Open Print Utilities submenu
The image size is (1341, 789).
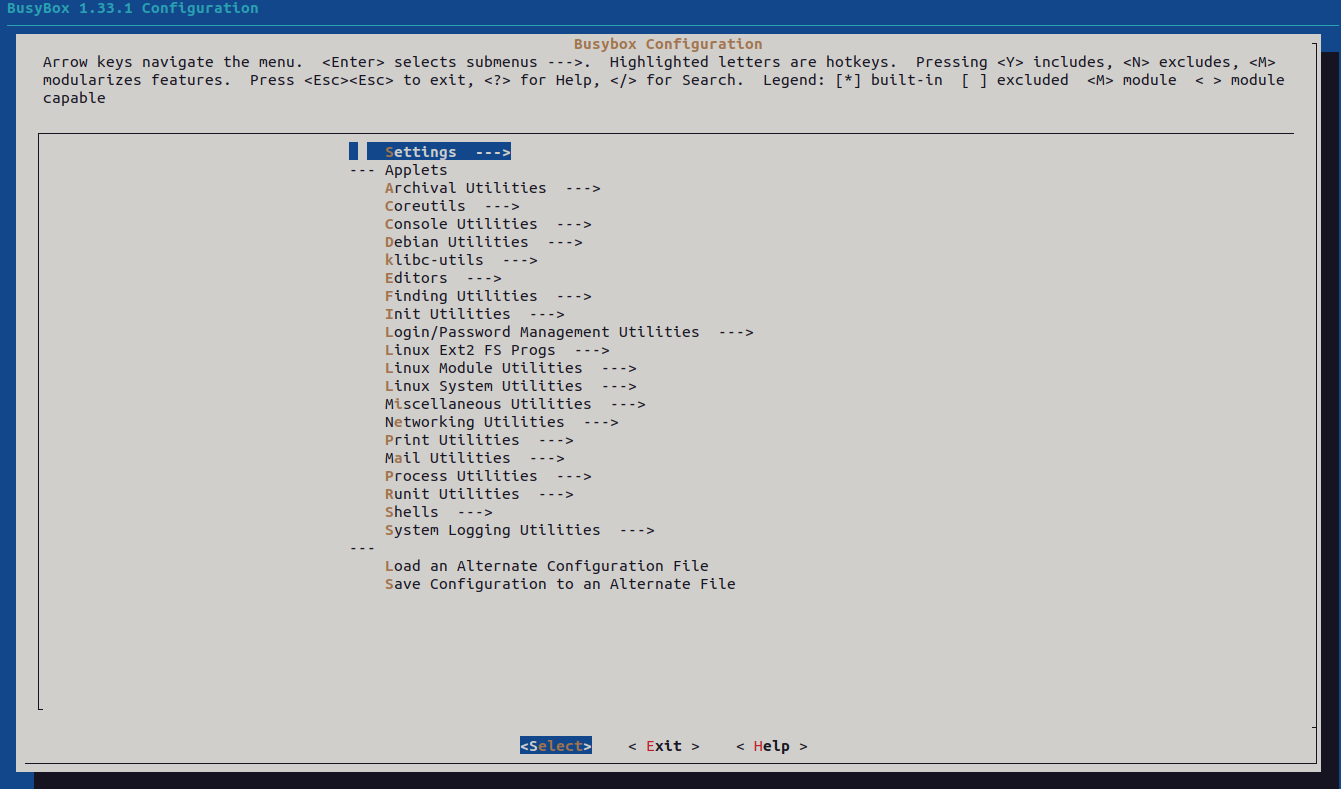(x=479, y=440)
